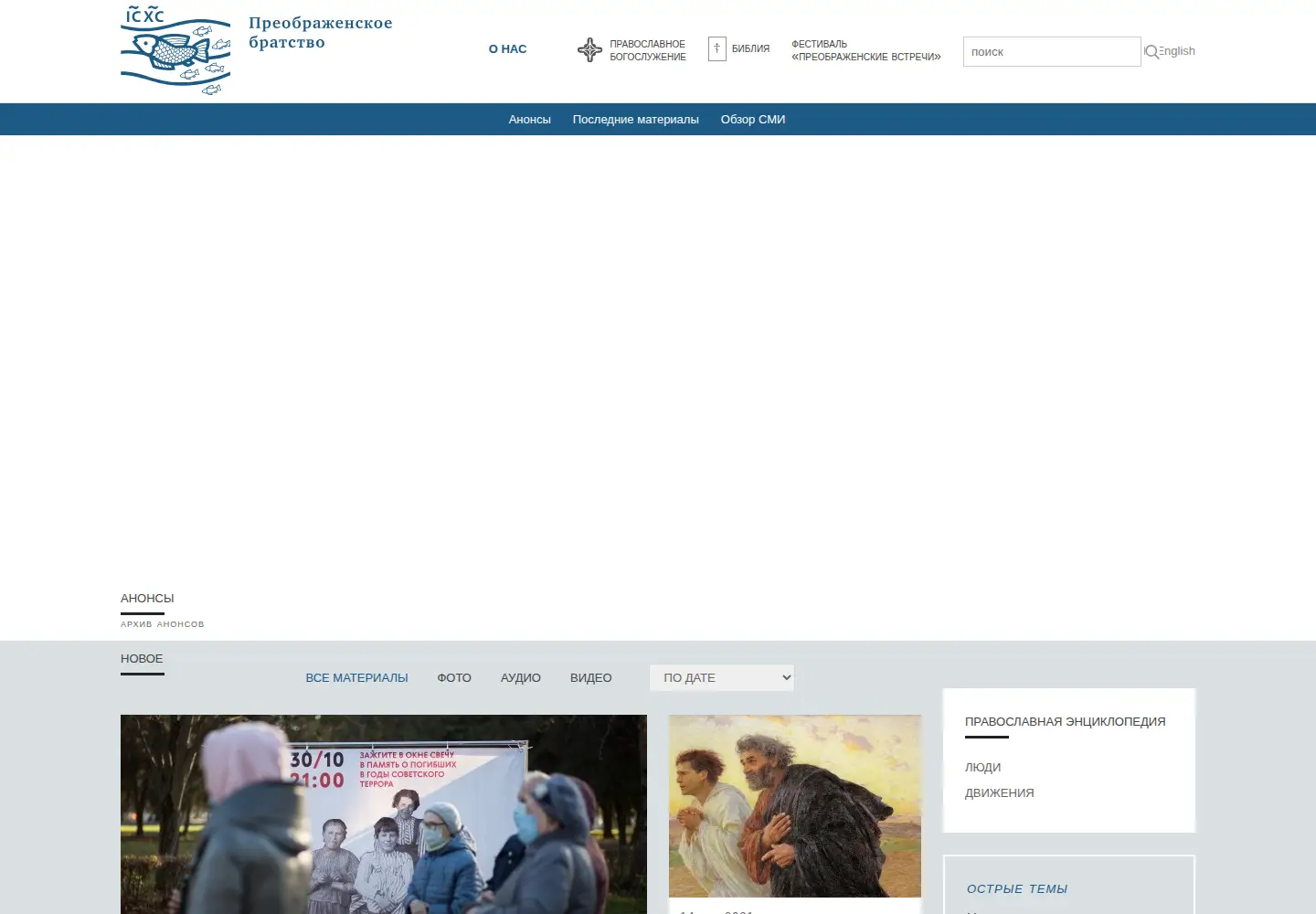Switch site language to English

pos(1177,51)
